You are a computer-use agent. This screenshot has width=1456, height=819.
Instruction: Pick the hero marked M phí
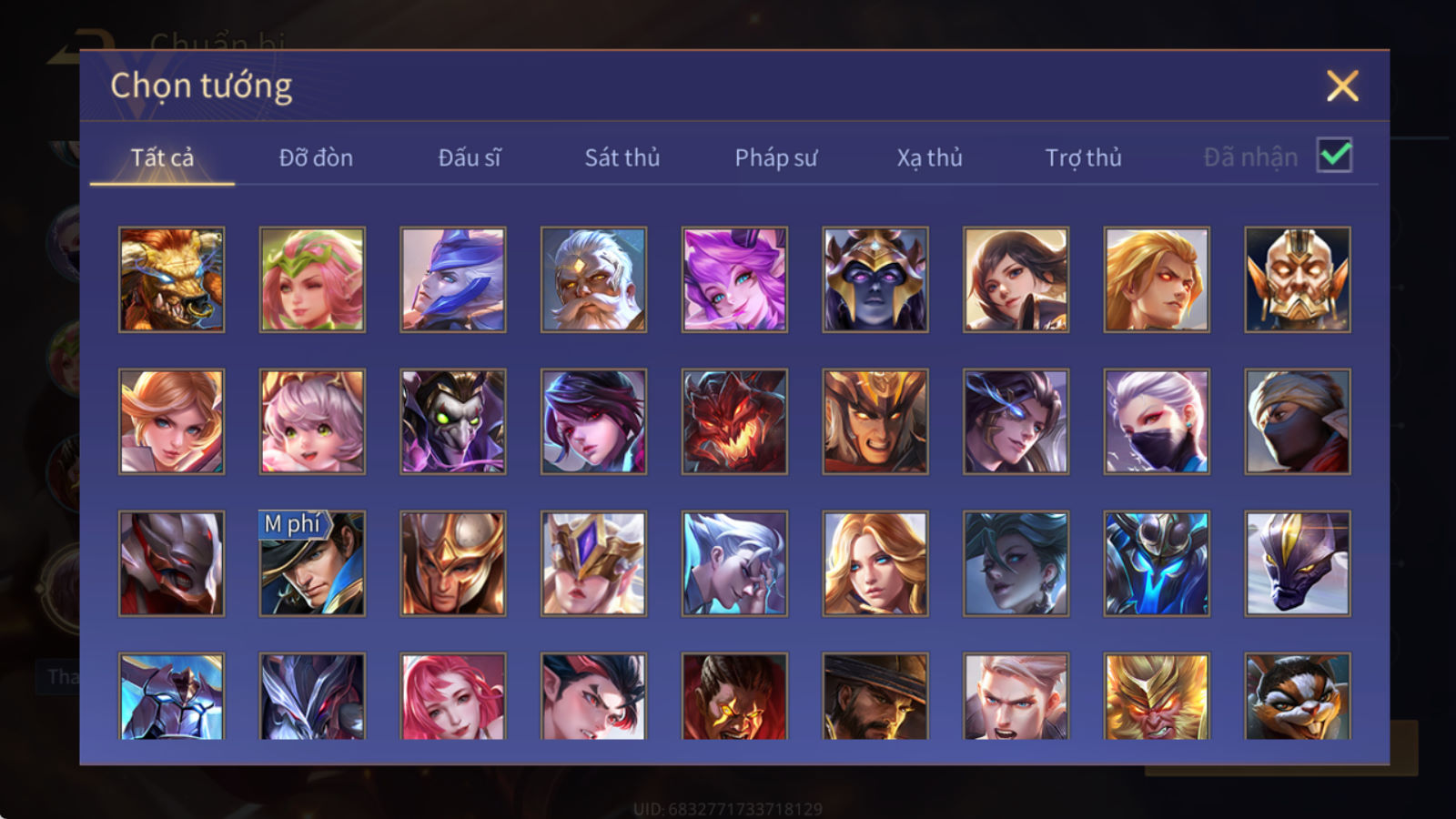pos(312,563)
